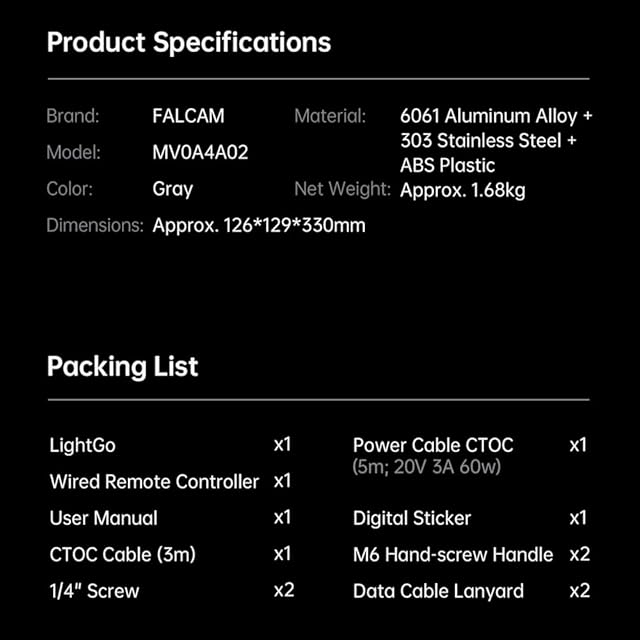Click the User Manual entry
Image resolution: width=640 pixels, height=640 pixels.
[x=103, y=518]
